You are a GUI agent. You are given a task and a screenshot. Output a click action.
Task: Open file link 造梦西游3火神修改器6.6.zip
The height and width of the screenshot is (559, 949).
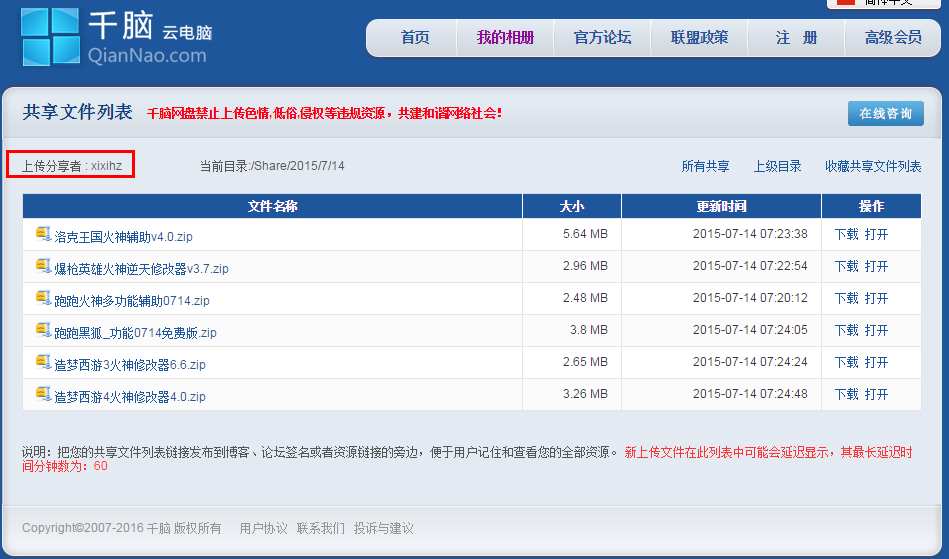tap(130, 365)
